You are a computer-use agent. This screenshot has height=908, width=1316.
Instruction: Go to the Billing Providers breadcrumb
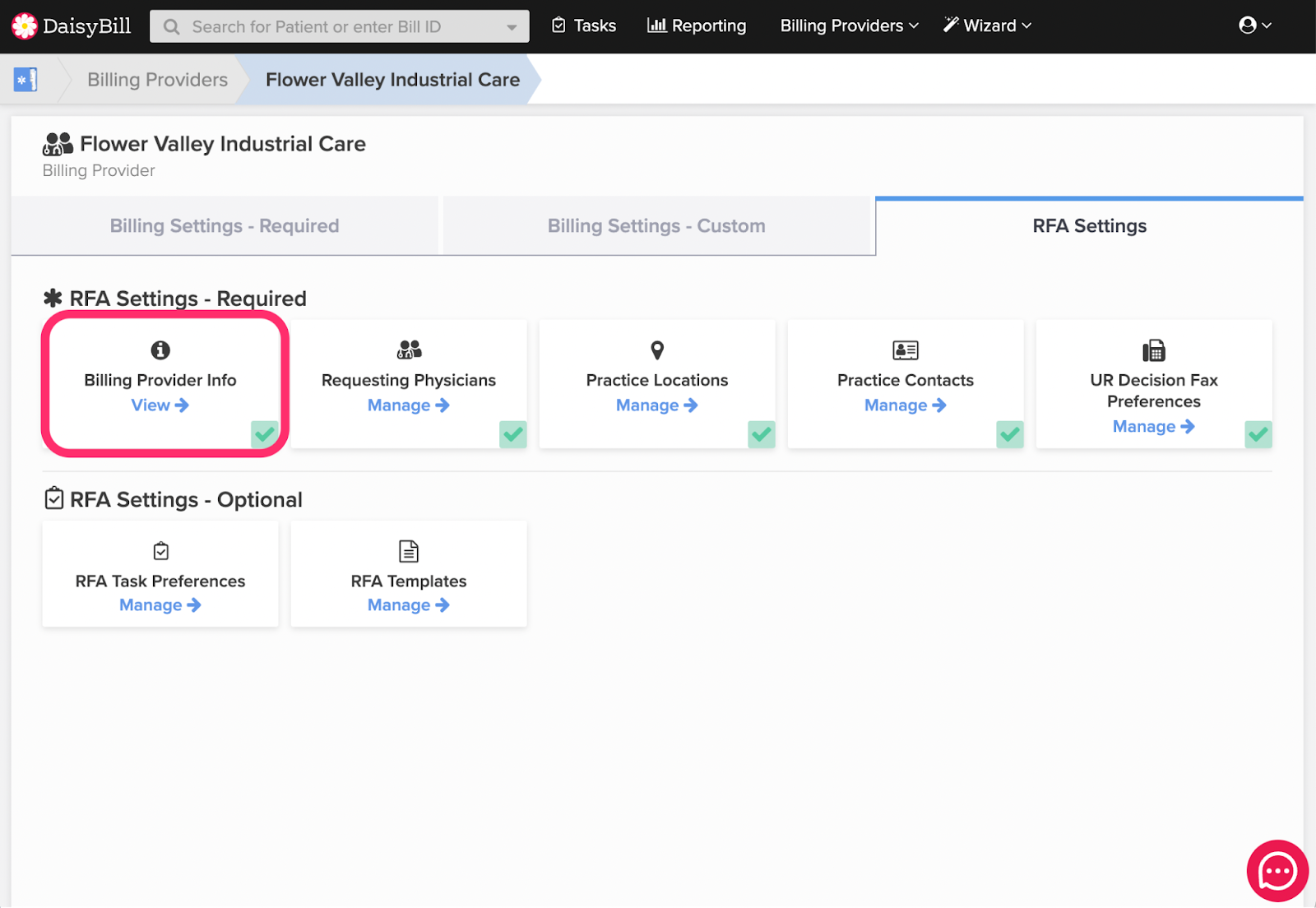tap(157, 80)
